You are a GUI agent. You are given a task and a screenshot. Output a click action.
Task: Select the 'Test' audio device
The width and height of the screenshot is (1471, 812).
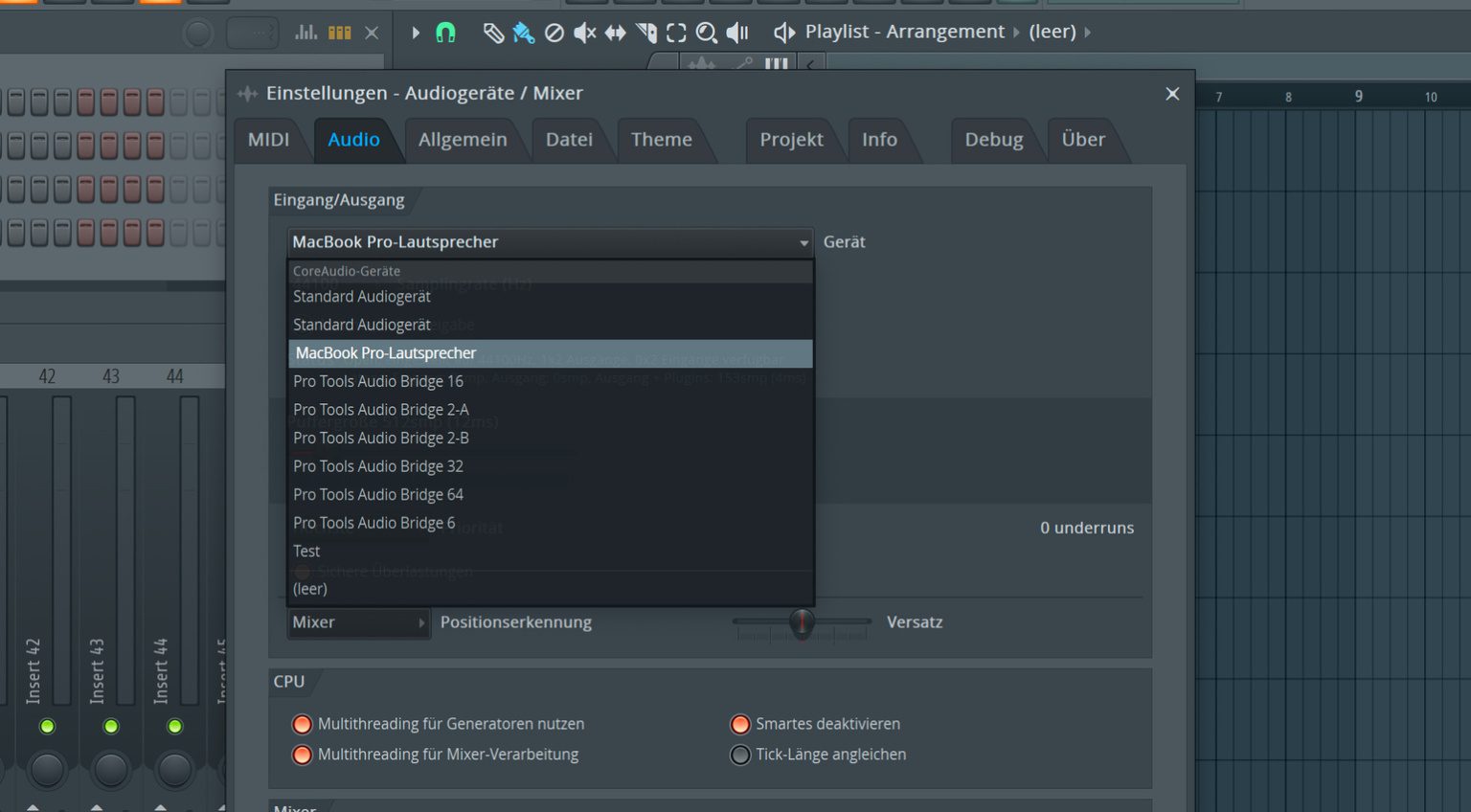click(306, 551)
